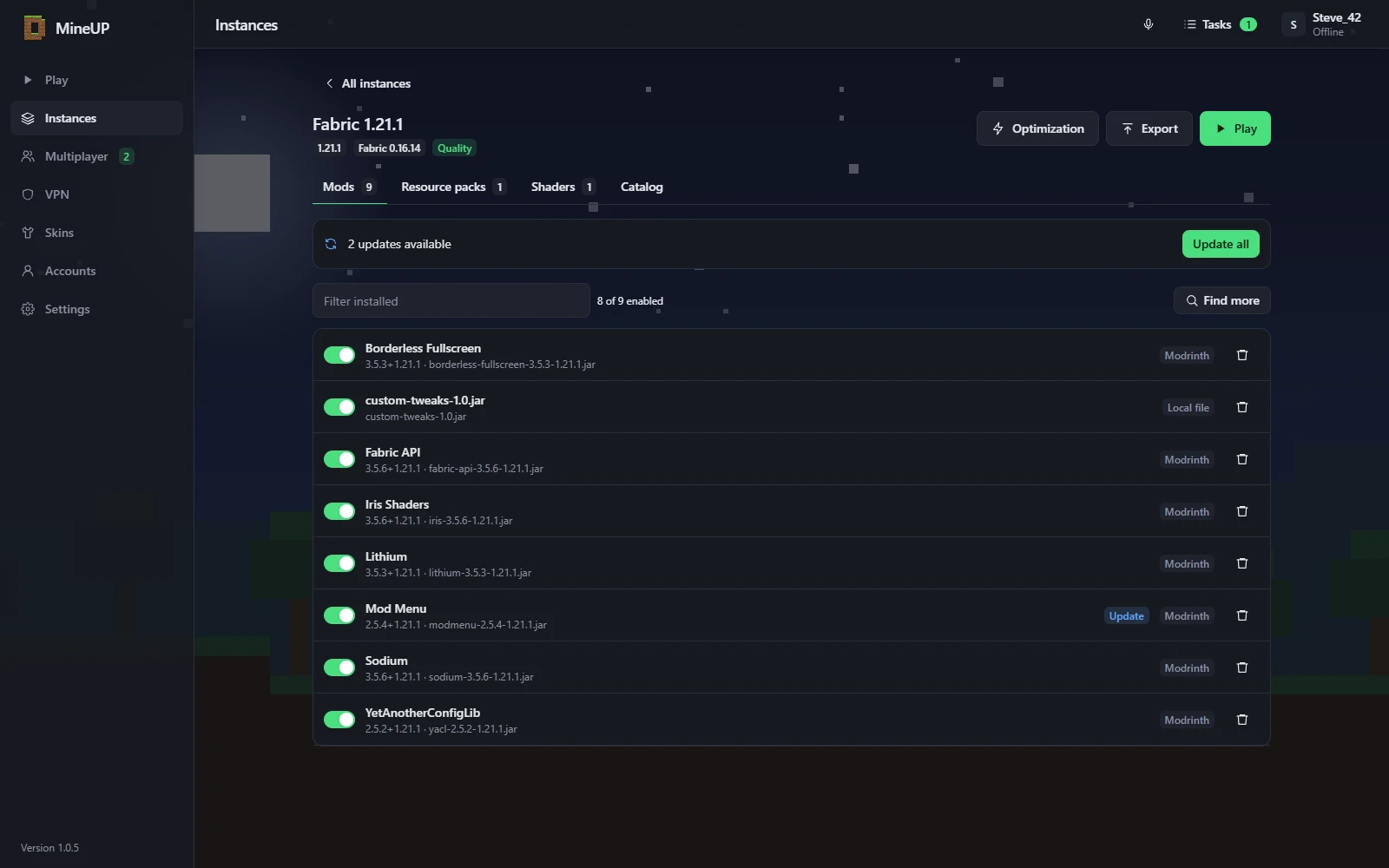1389x868 pixels.
Task: Toggle off custom-tweaks-1.0.jar
Action: point(339,407)
